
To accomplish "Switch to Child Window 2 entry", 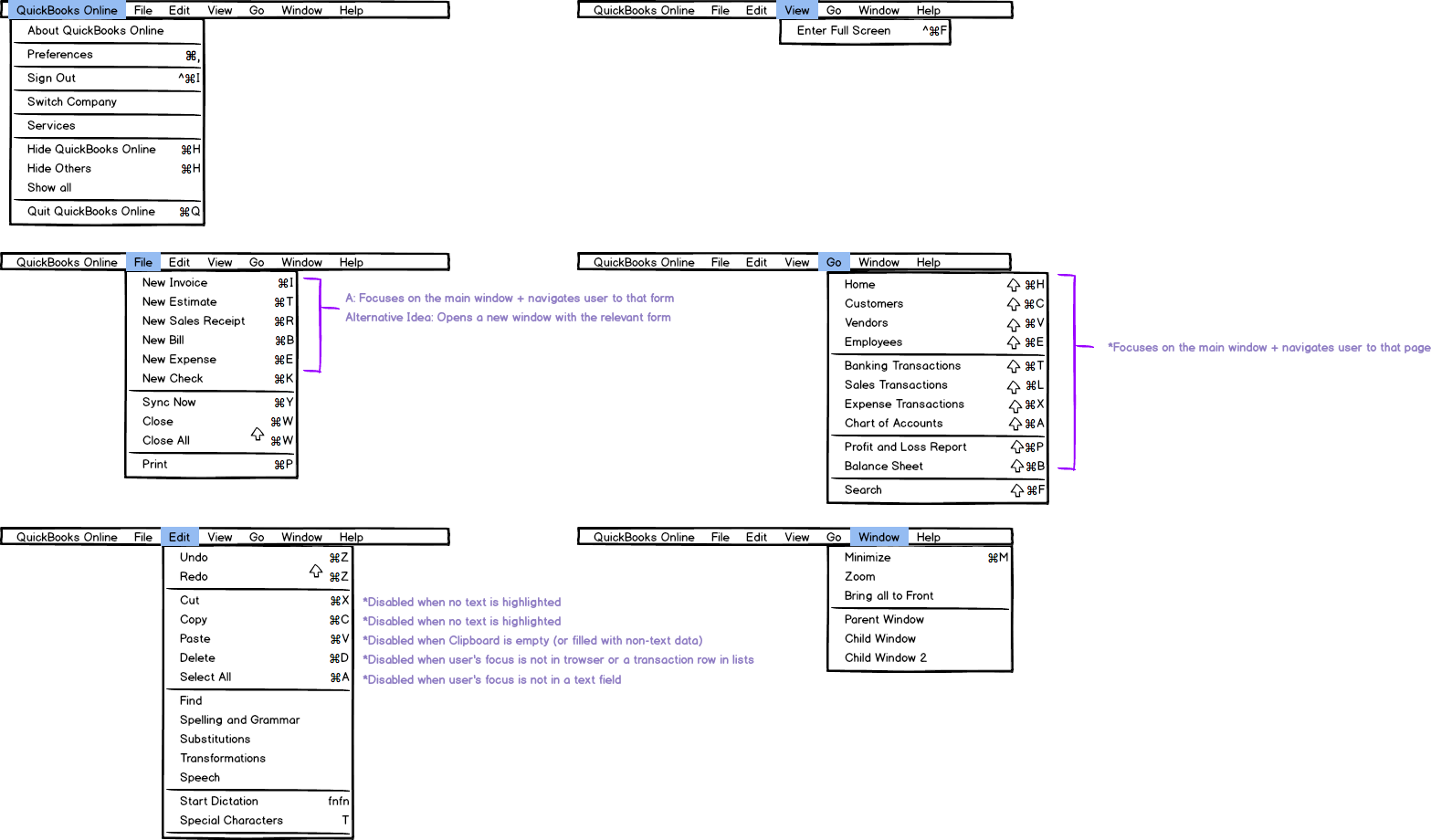I will (x=920, y=657).
